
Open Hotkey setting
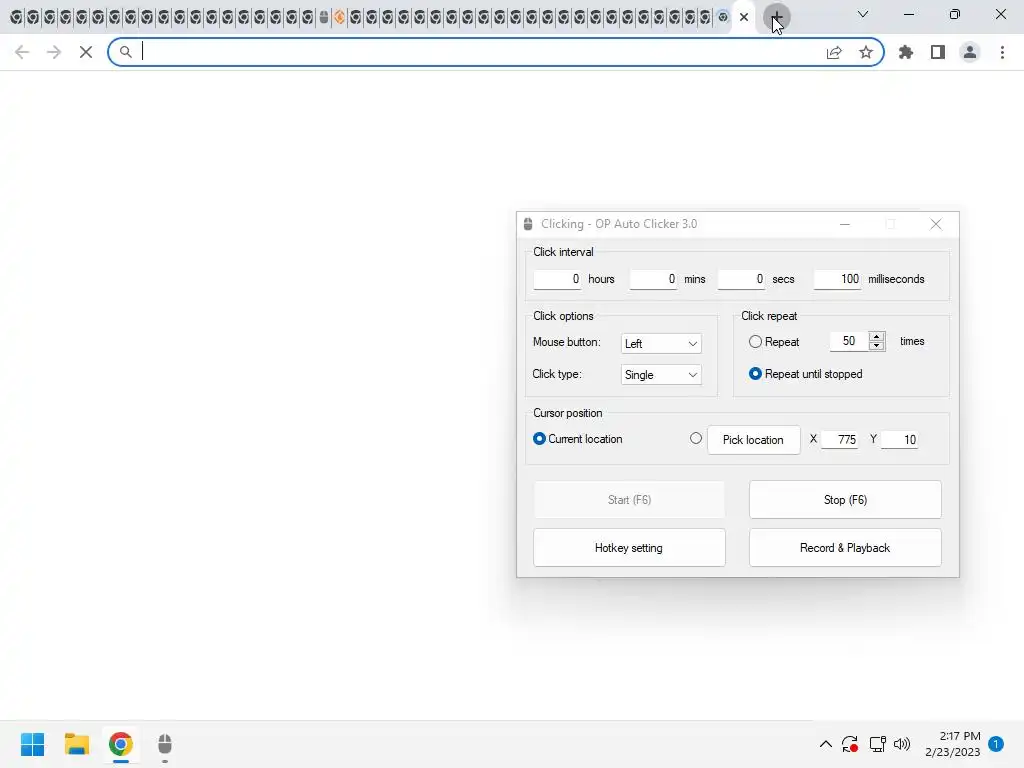pos(629,548)
